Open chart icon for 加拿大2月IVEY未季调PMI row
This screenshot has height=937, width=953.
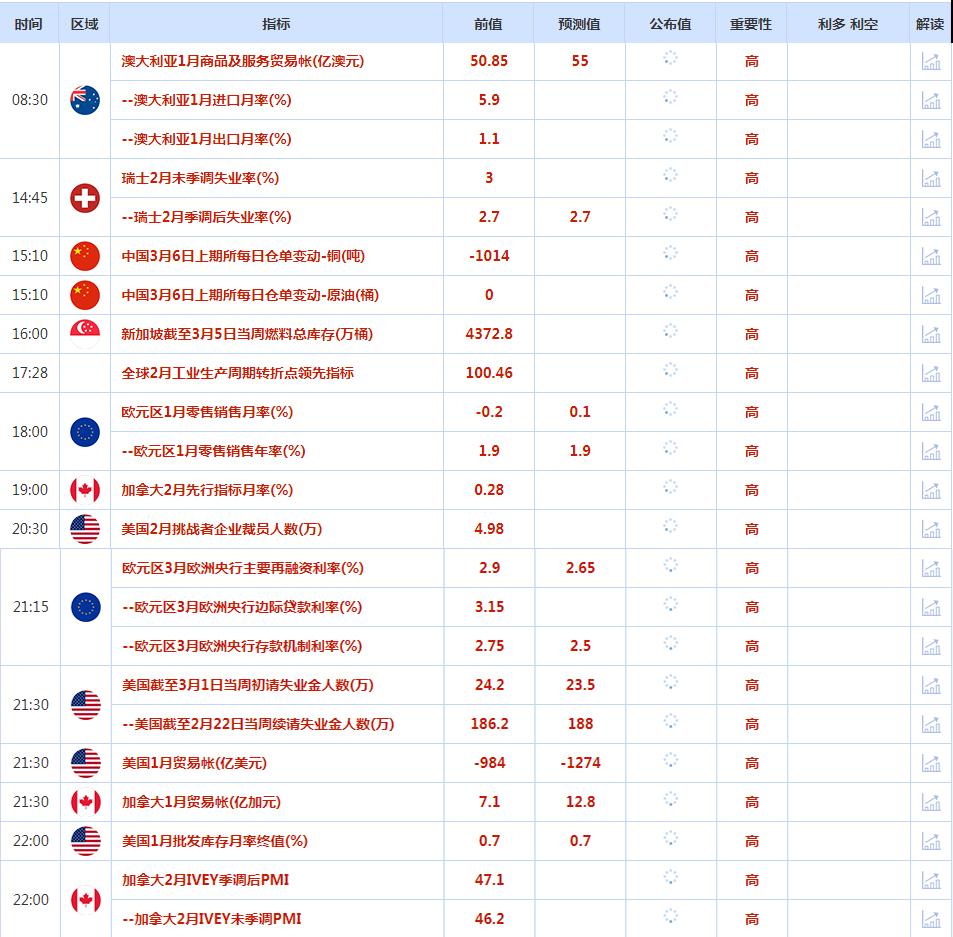(x=931, y=919)
